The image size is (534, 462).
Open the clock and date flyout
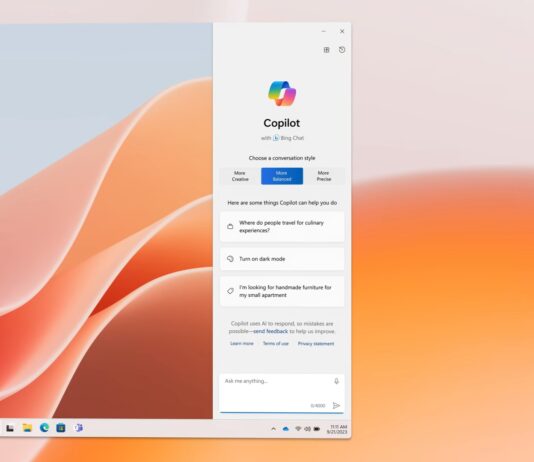(337, 429)
